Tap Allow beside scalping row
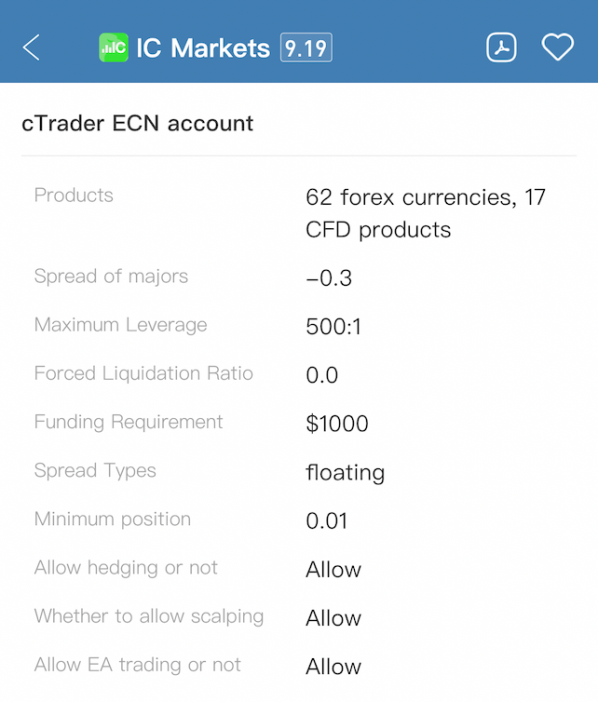The width and height of the screenshot is (598, 702). click(x=333, y=618)
